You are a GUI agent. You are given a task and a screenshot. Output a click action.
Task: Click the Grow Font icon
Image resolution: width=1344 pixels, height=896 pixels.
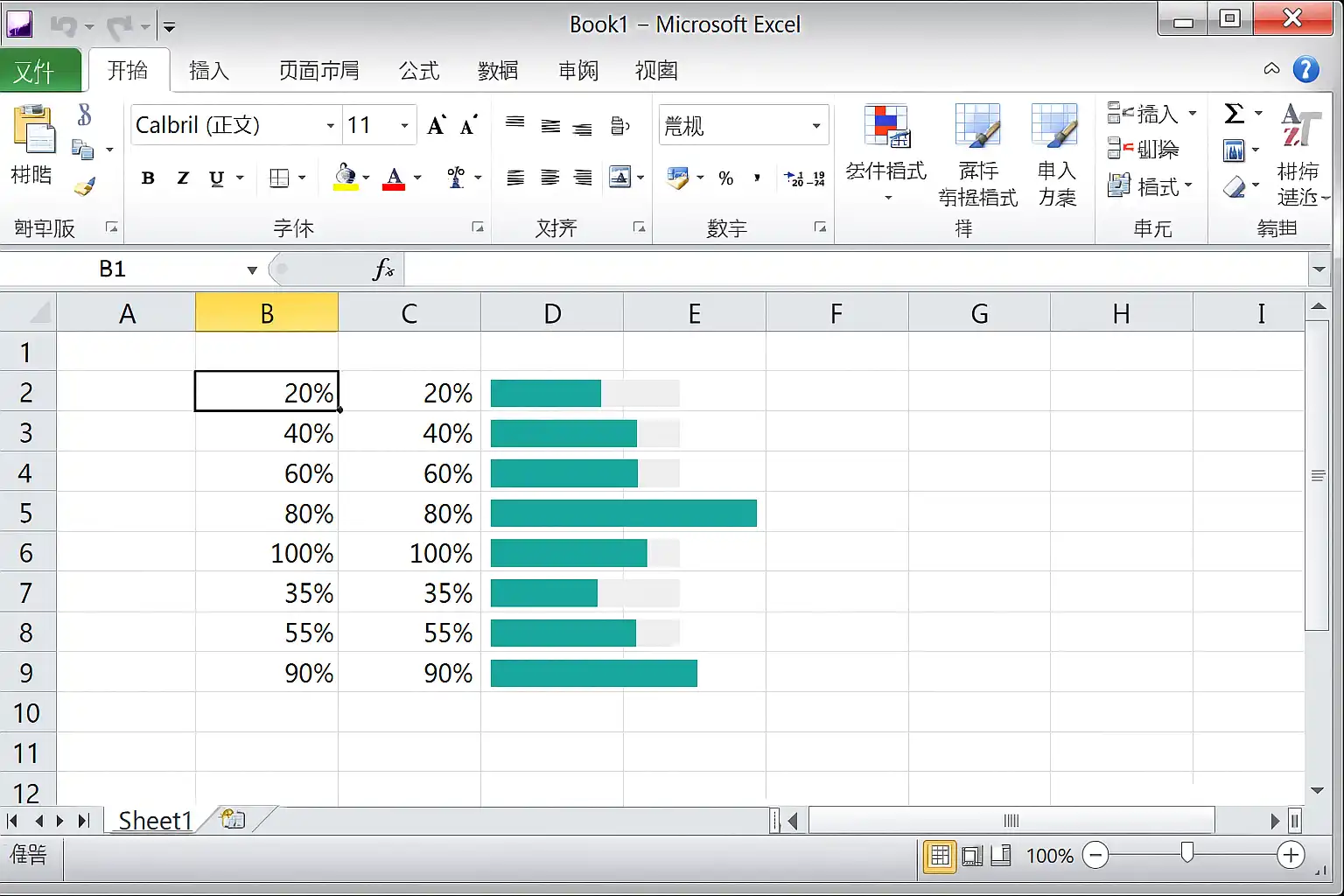tap(437, 125)
